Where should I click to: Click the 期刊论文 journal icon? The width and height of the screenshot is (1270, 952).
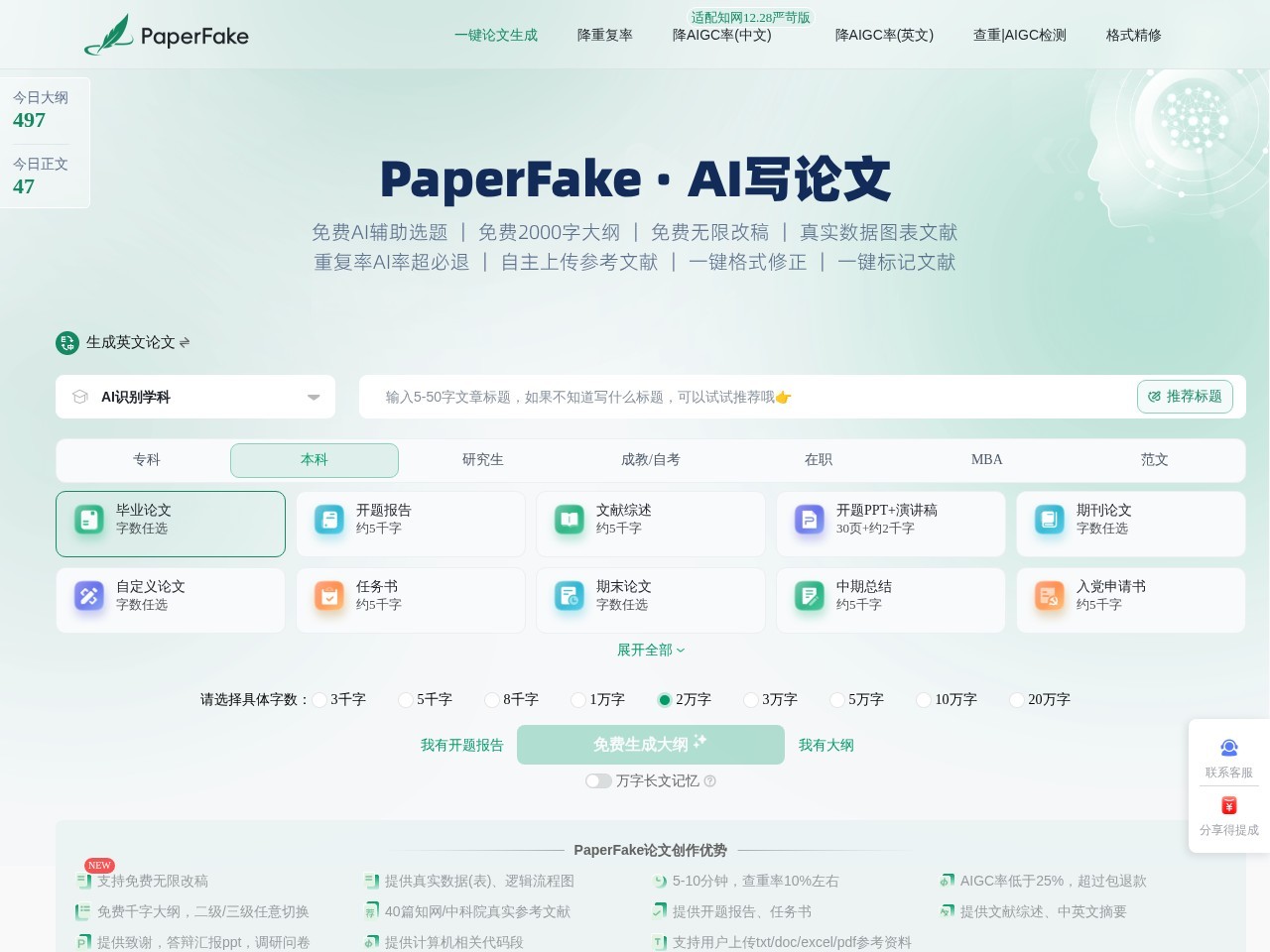1049,519
